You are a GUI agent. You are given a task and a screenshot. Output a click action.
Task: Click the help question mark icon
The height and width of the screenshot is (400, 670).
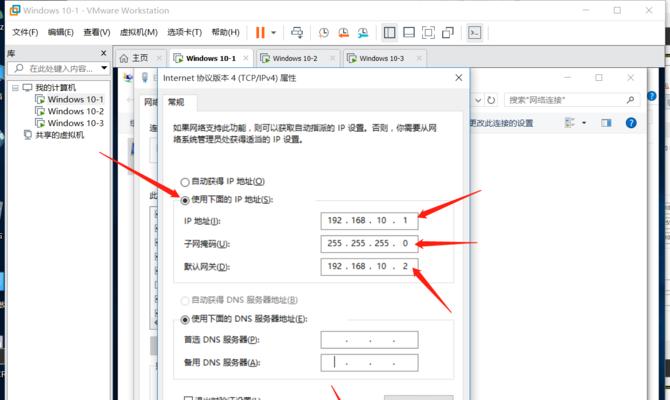click(x=631, y=123)
